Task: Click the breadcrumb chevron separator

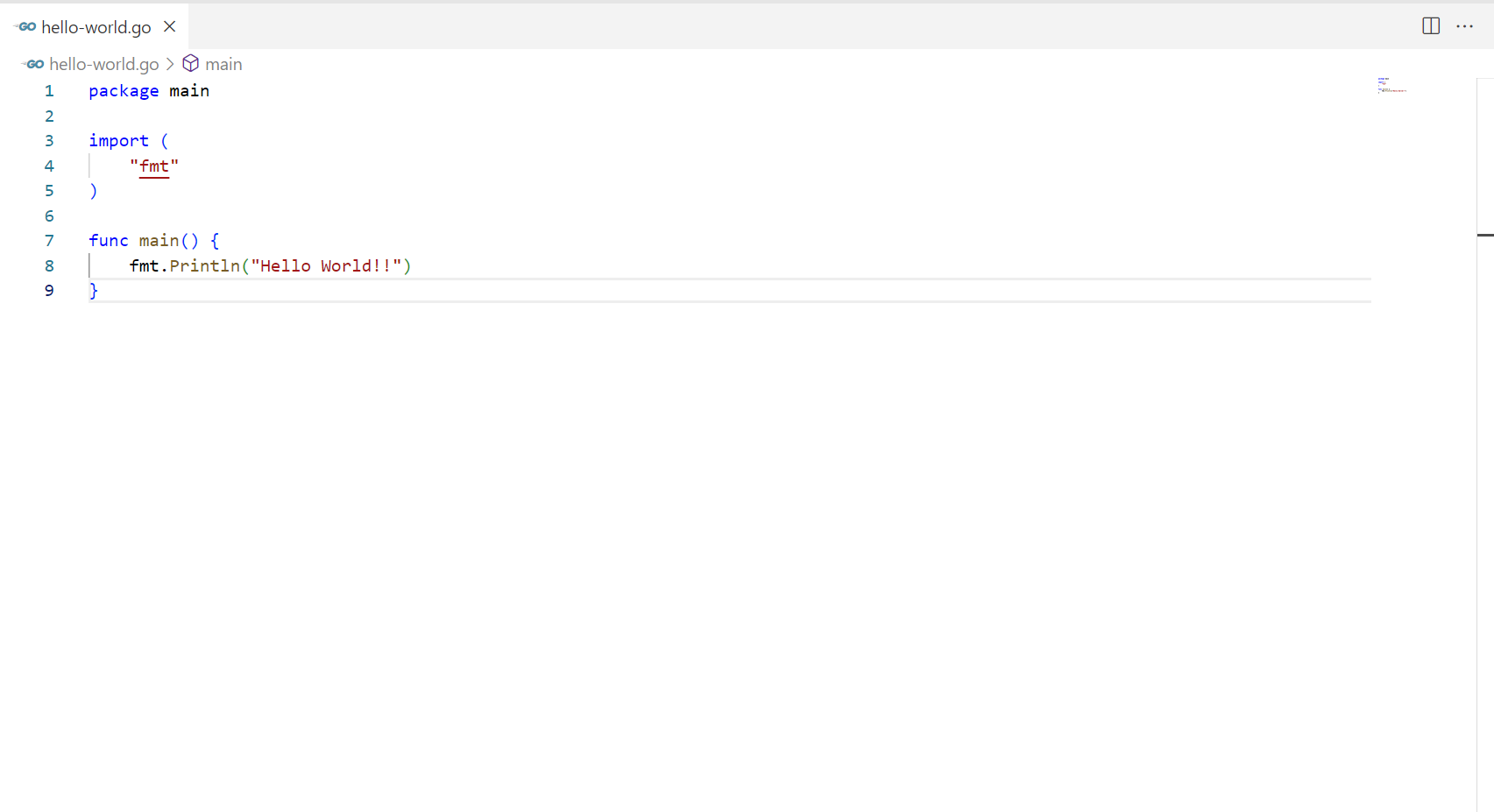Action: pyautogui.click(x=170, y=64)
